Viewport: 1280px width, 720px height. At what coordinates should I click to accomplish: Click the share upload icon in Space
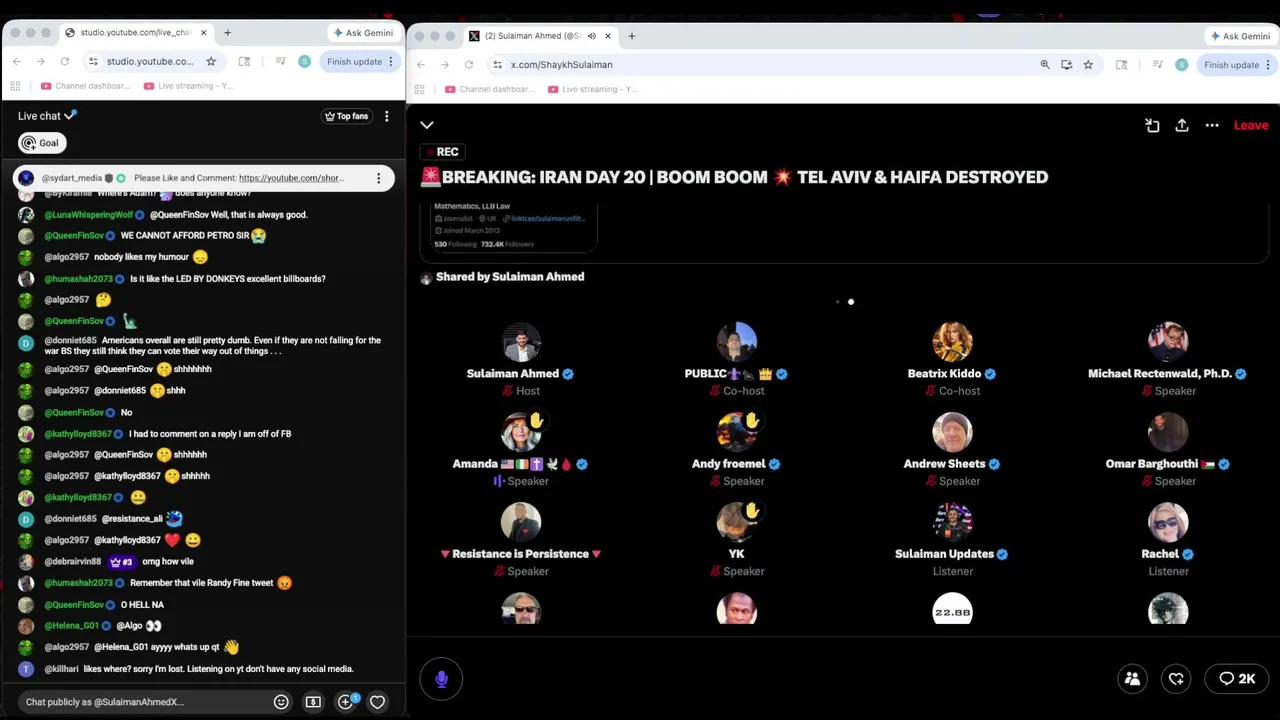pyautogui.click(x=1182, y=125)
